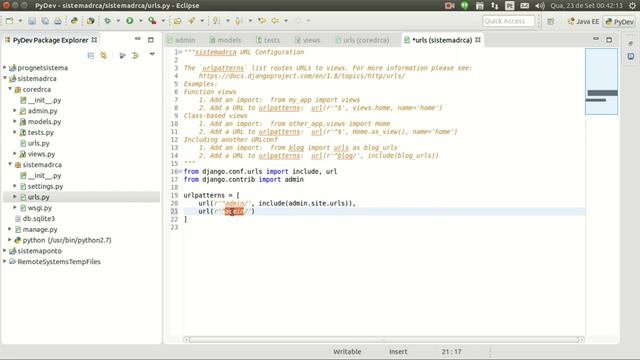Switch to the admin editor tab
This screenshot has width=640, height=360.
point(181,40)
